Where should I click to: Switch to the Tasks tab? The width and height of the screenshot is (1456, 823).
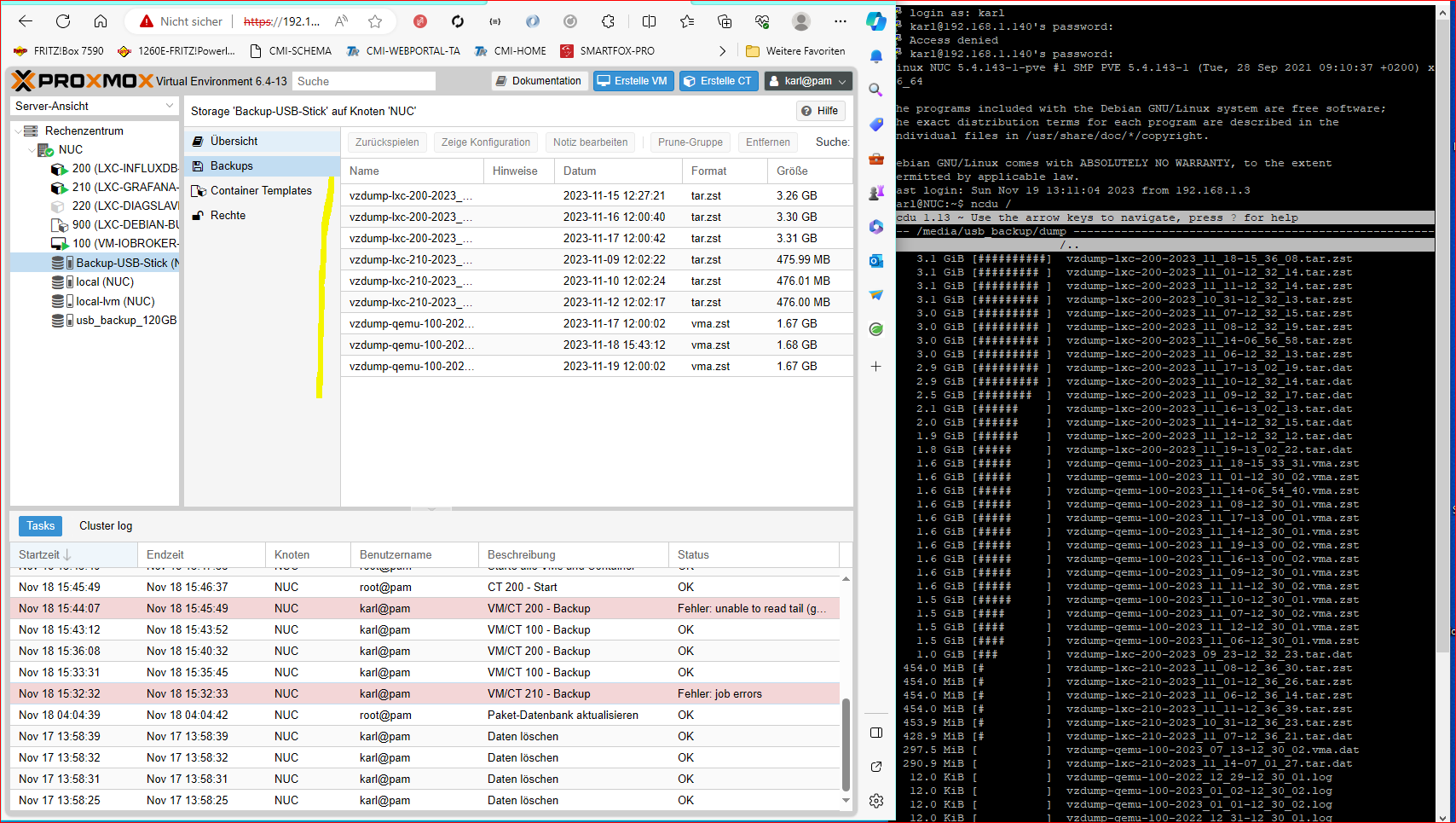40,526
